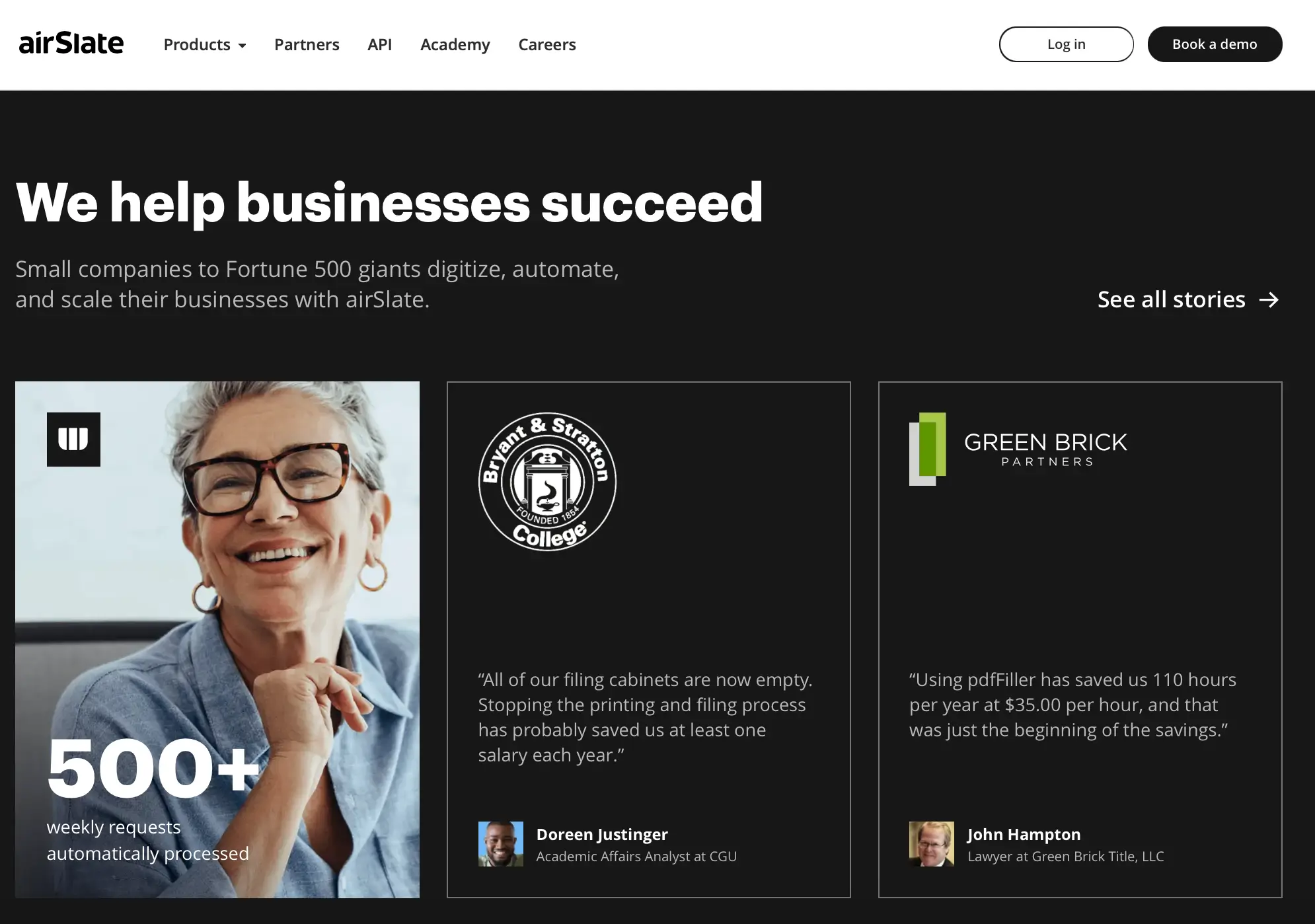Image resolution: width=1315 pixels, height=924 pixels.
Task: Click the chevron beside Products
Action: point(242,46)
